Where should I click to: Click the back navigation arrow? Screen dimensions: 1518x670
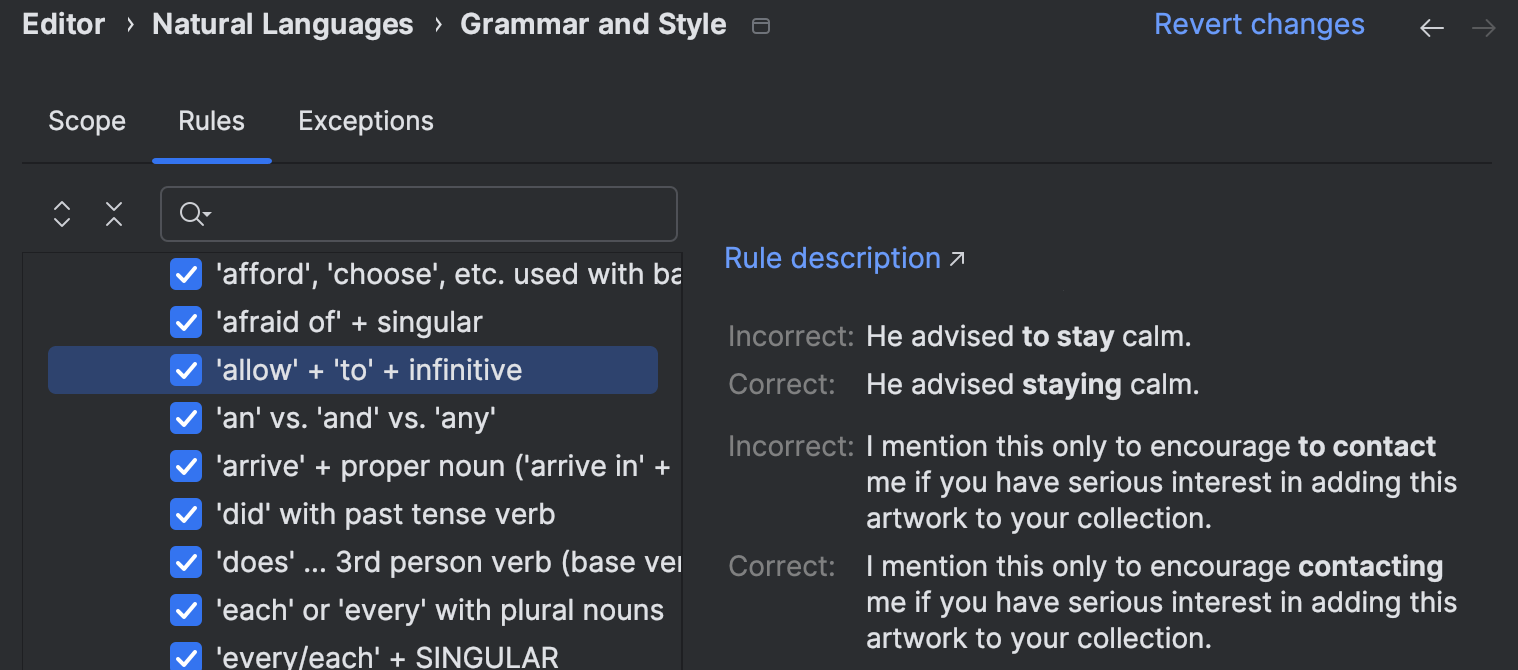(x=1432, y=28)
